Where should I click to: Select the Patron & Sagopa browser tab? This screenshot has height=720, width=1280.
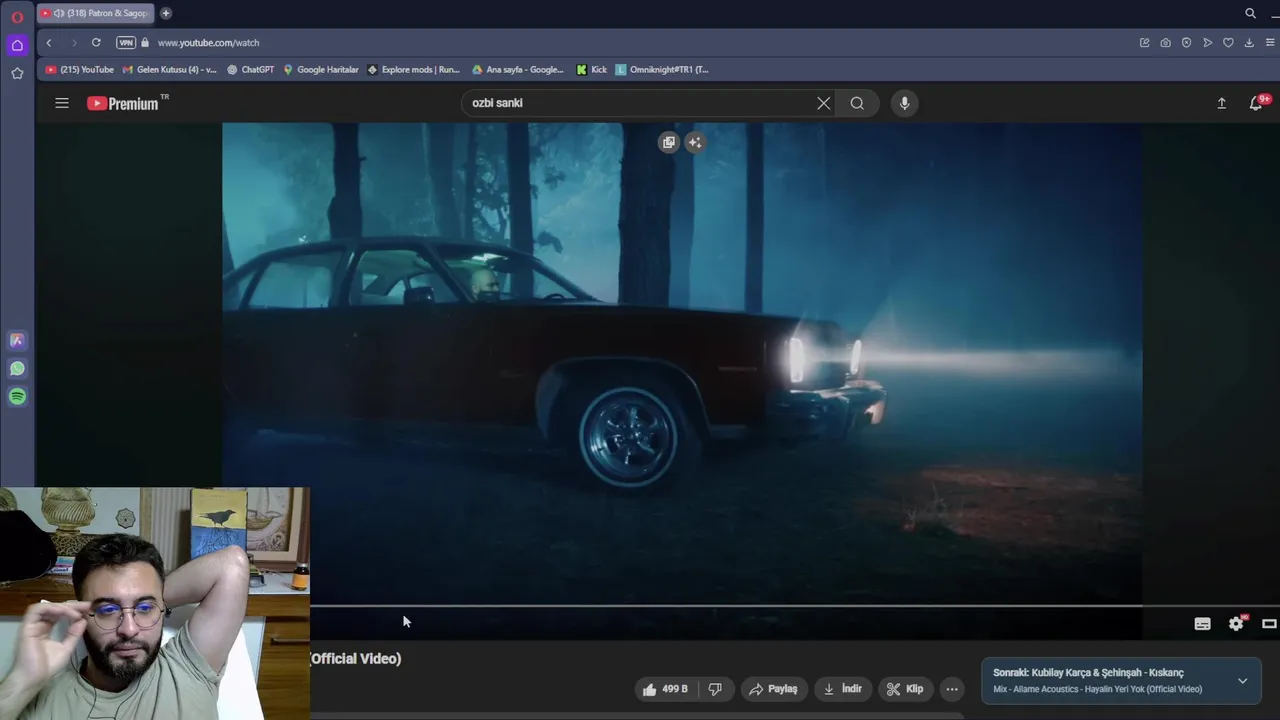(x=95, y=13)
